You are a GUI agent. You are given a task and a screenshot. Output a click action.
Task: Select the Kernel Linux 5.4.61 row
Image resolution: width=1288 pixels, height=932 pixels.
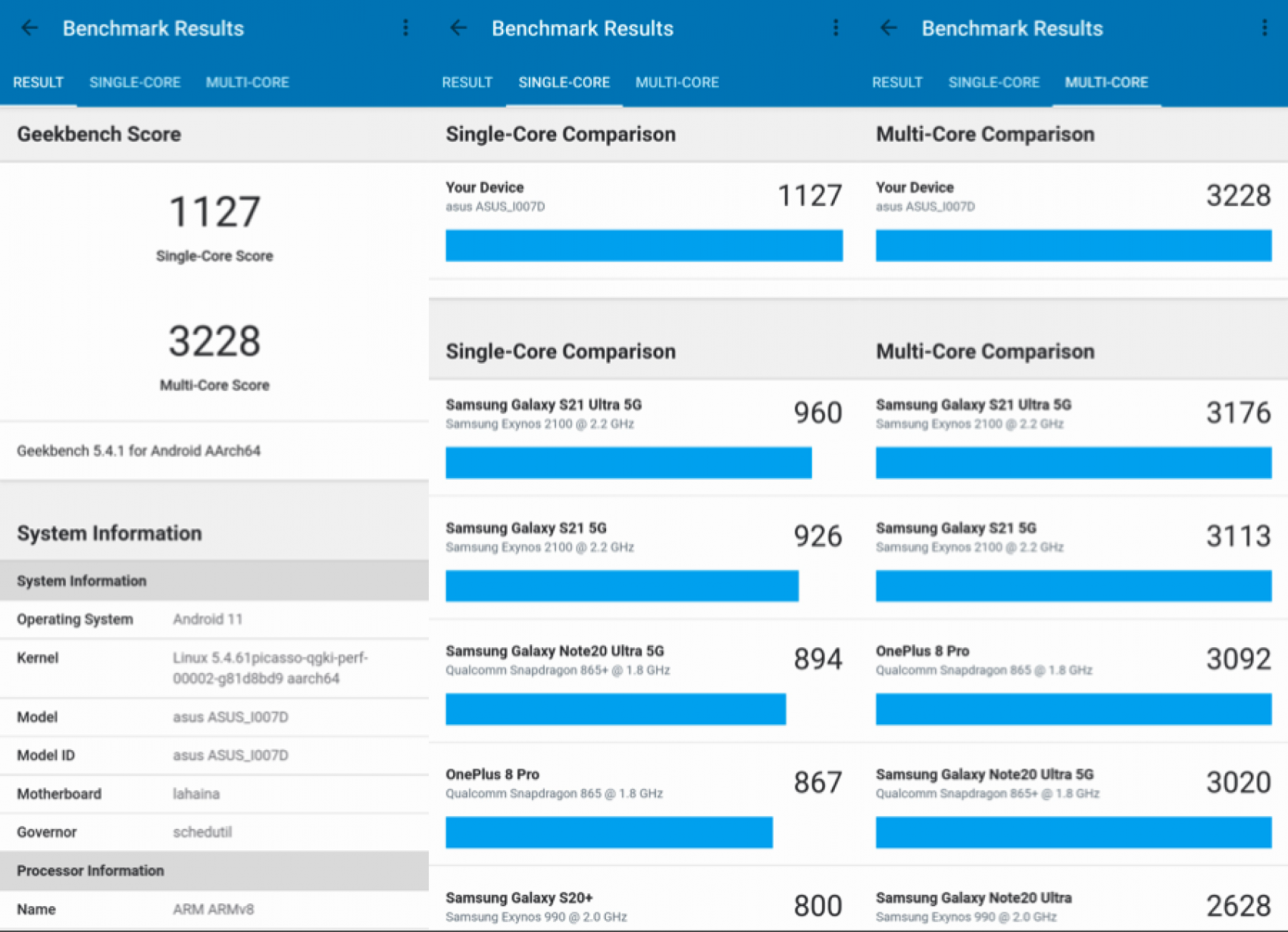point(214,668)
